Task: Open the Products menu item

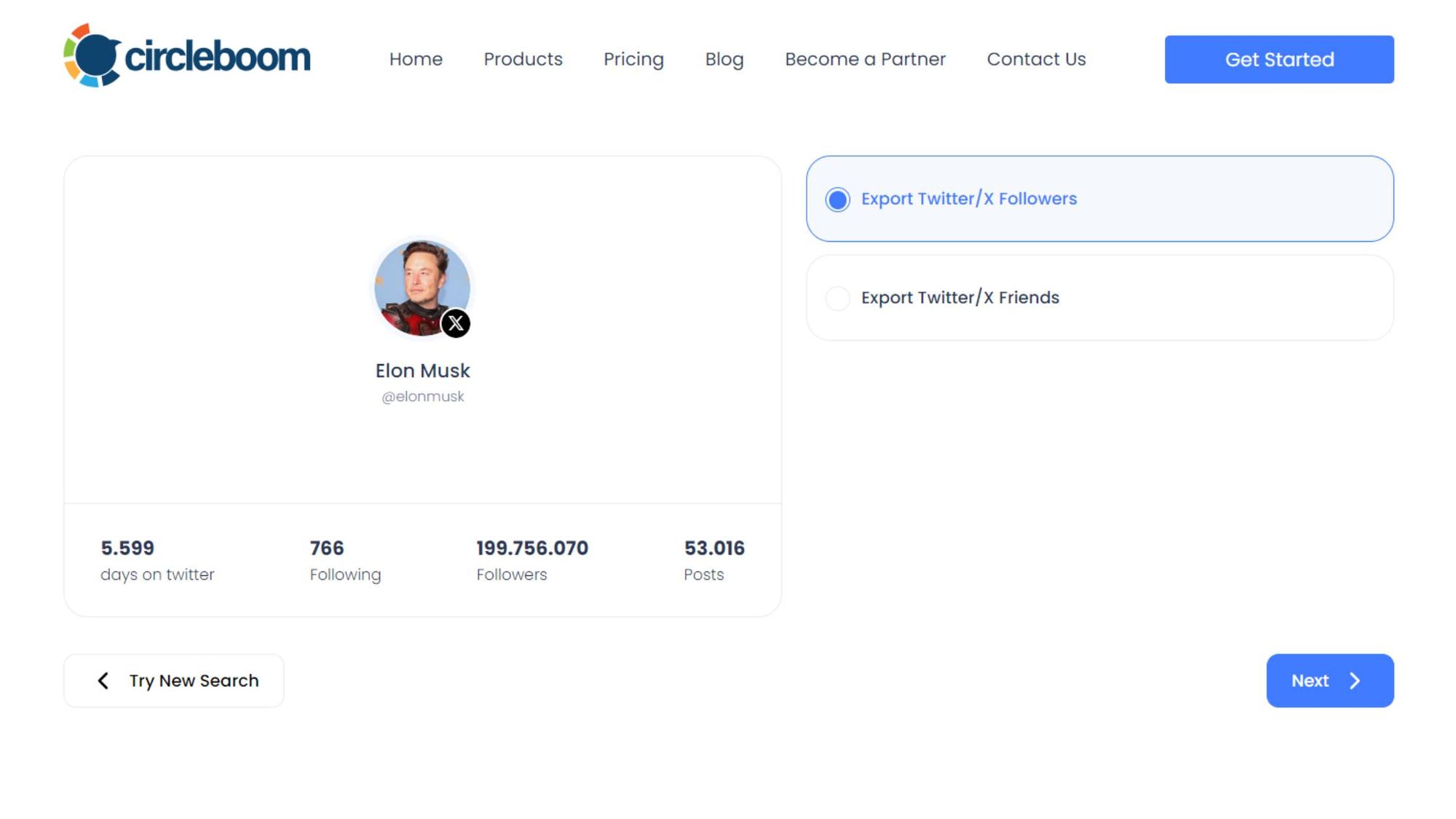Action: pyautogui.click(x=523, y=59)
